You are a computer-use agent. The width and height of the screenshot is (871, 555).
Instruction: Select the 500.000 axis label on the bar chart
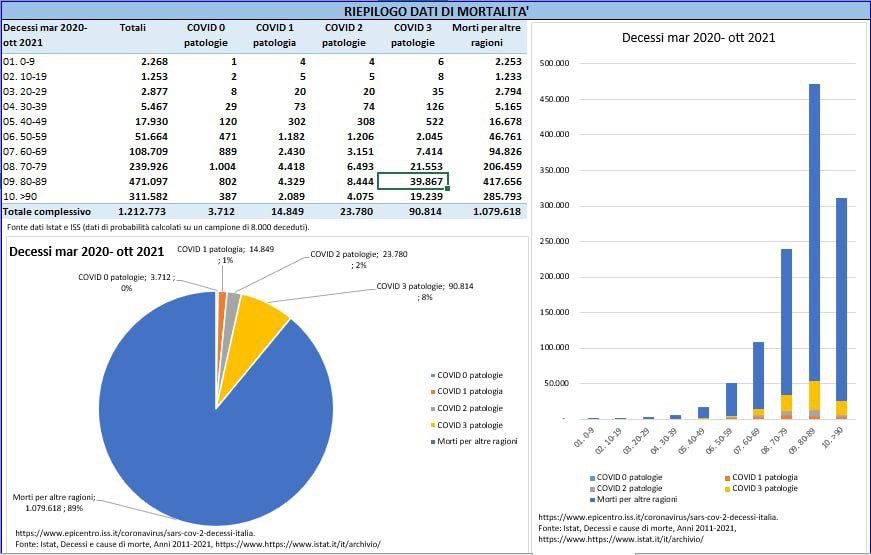(553, 63)
